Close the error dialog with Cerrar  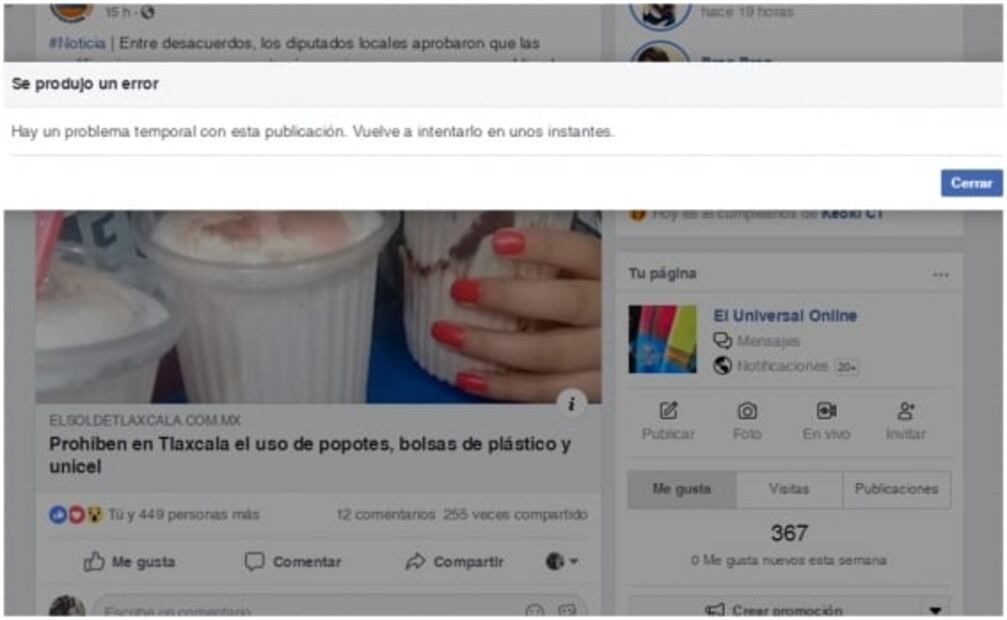pyautogui.click(x=970, y=183)
